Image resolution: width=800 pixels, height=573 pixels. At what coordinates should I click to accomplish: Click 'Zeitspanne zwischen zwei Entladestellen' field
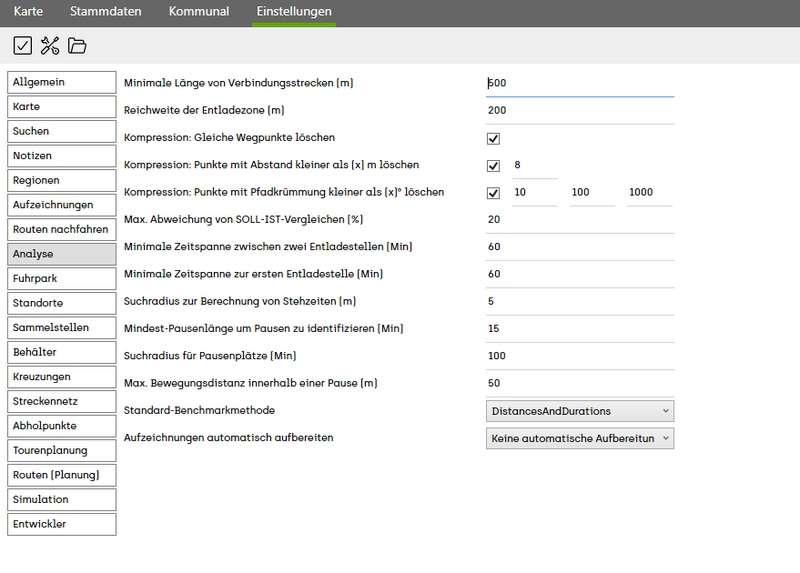[580, 247]
